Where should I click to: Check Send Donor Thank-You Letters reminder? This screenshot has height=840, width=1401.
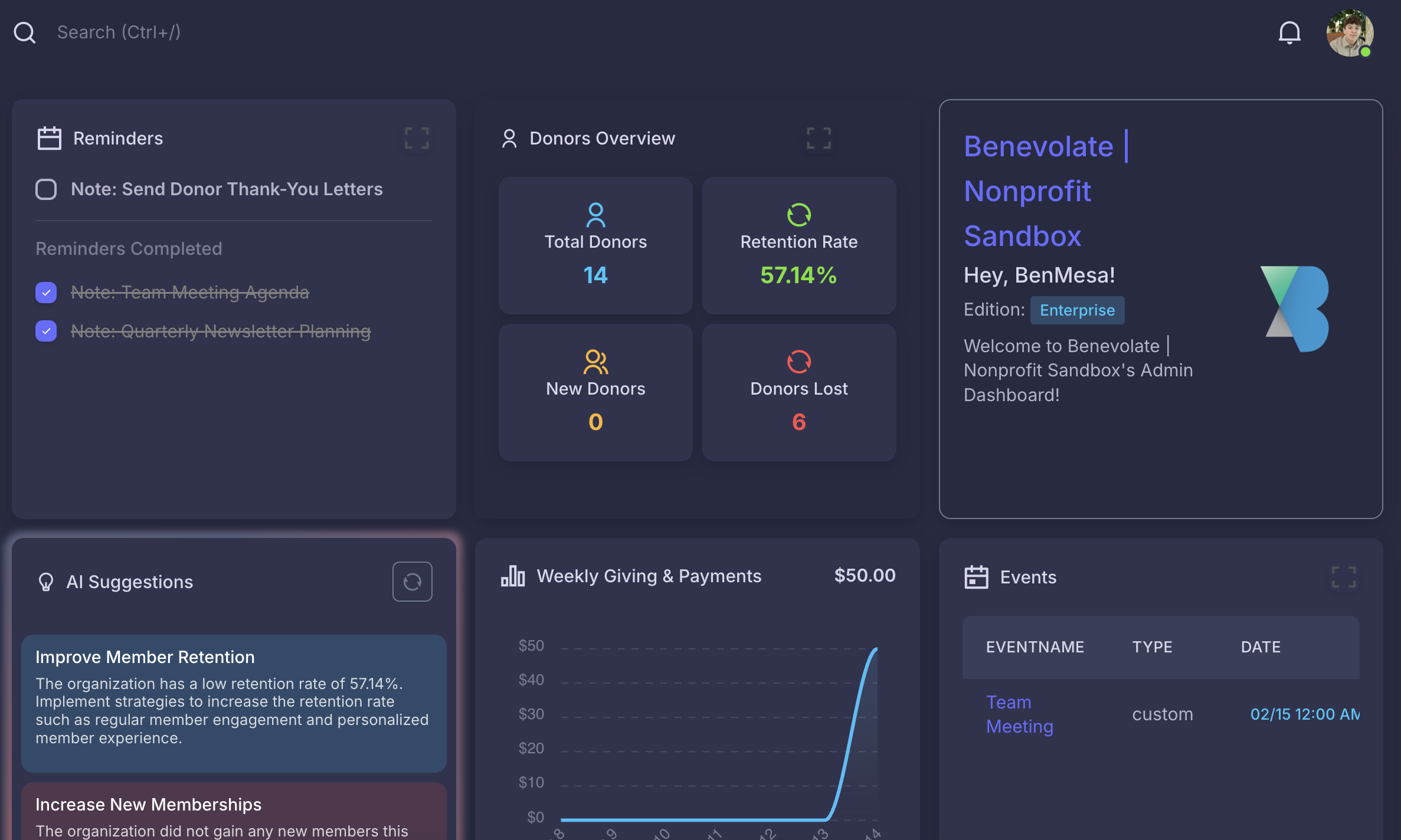[x=46, y=189]
